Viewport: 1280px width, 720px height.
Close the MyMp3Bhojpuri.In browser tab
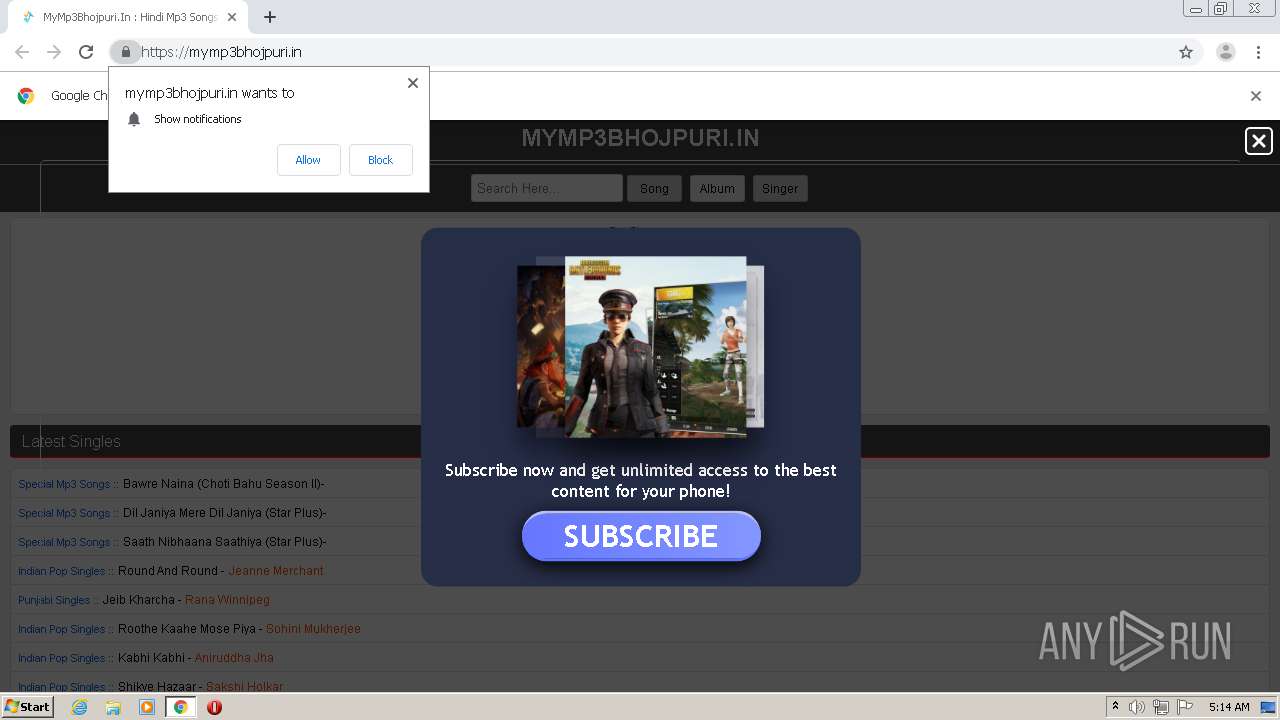pos(233,17)
